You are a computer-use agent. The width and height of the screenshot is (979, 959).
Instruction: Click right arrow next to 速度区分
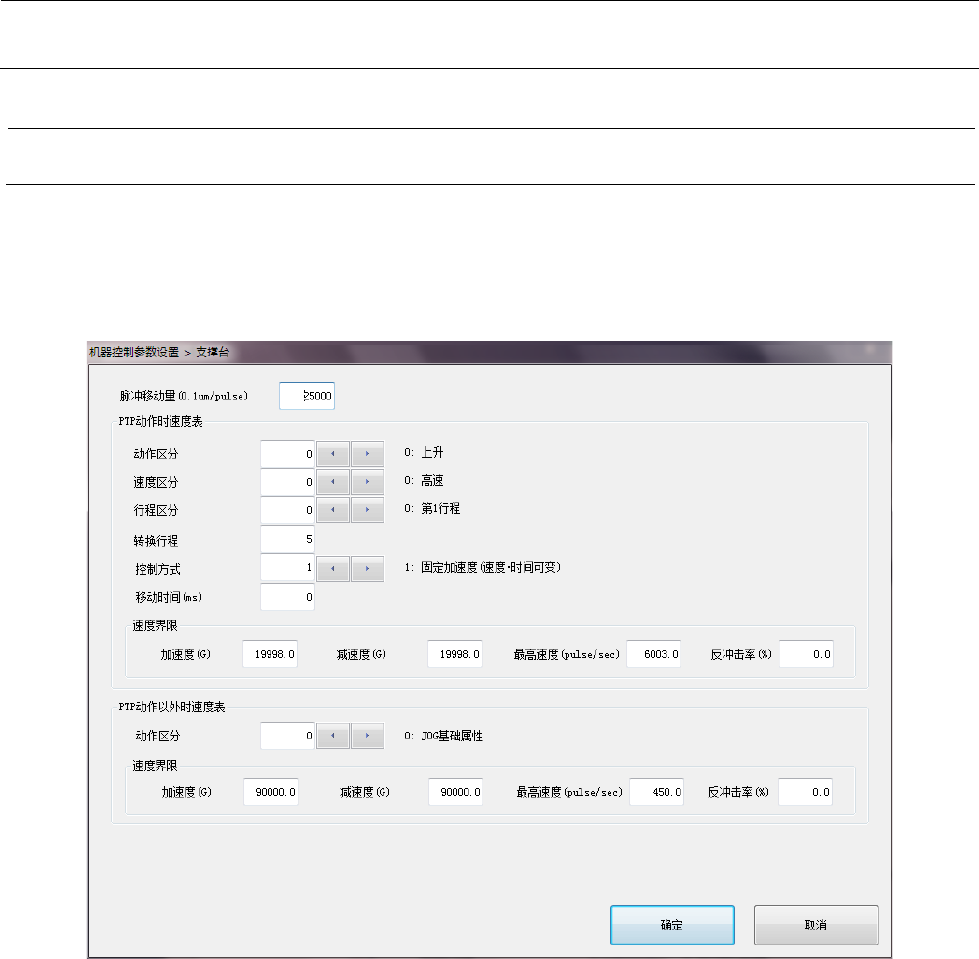click(367, 482)
